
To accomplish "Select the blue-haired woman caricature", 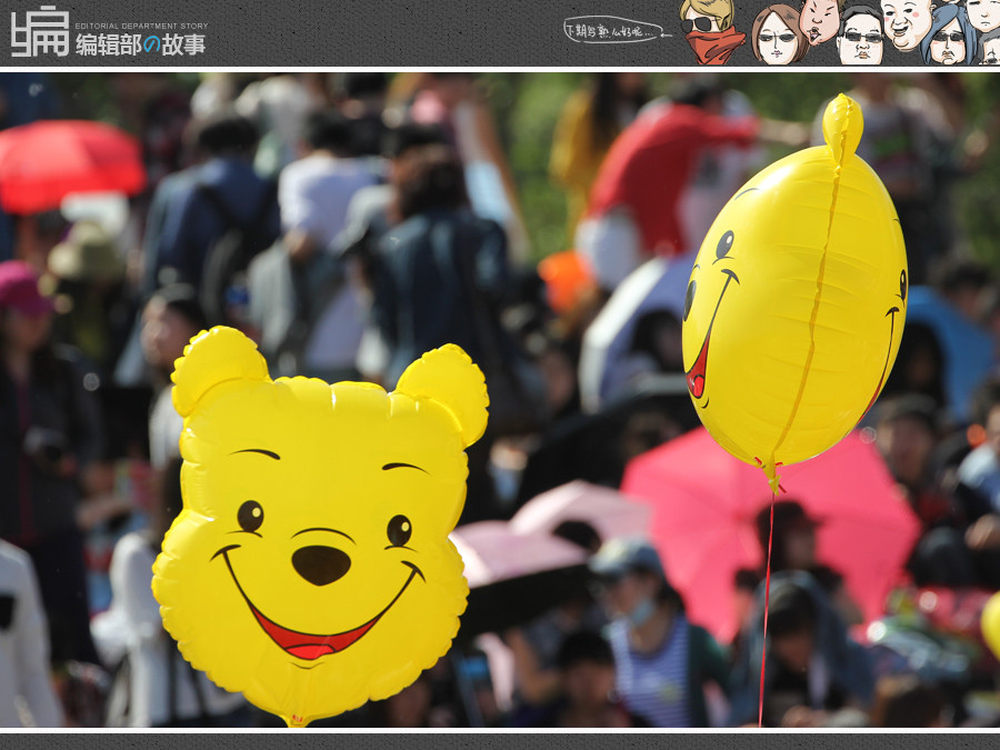I will click(x=950, y=36).
